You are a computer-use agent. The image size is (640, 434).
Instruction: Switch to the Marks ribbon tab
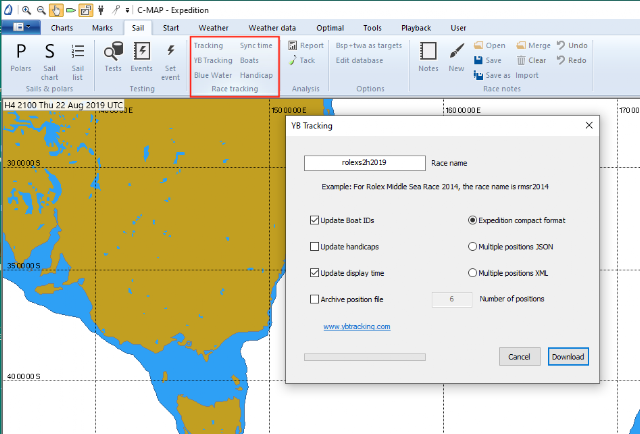102,28
